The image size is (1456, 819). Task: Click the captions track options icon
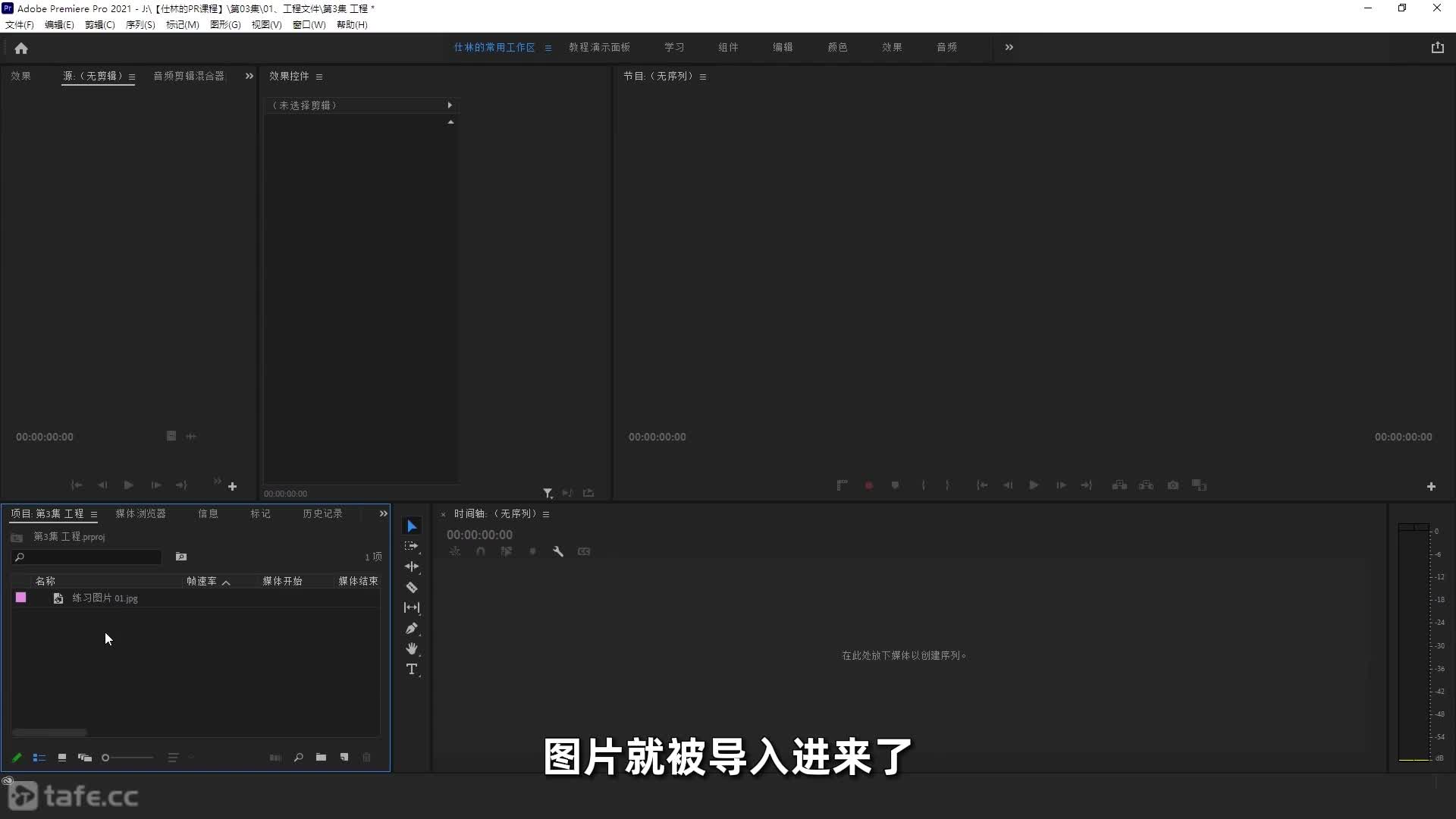[x=584, y=551]
